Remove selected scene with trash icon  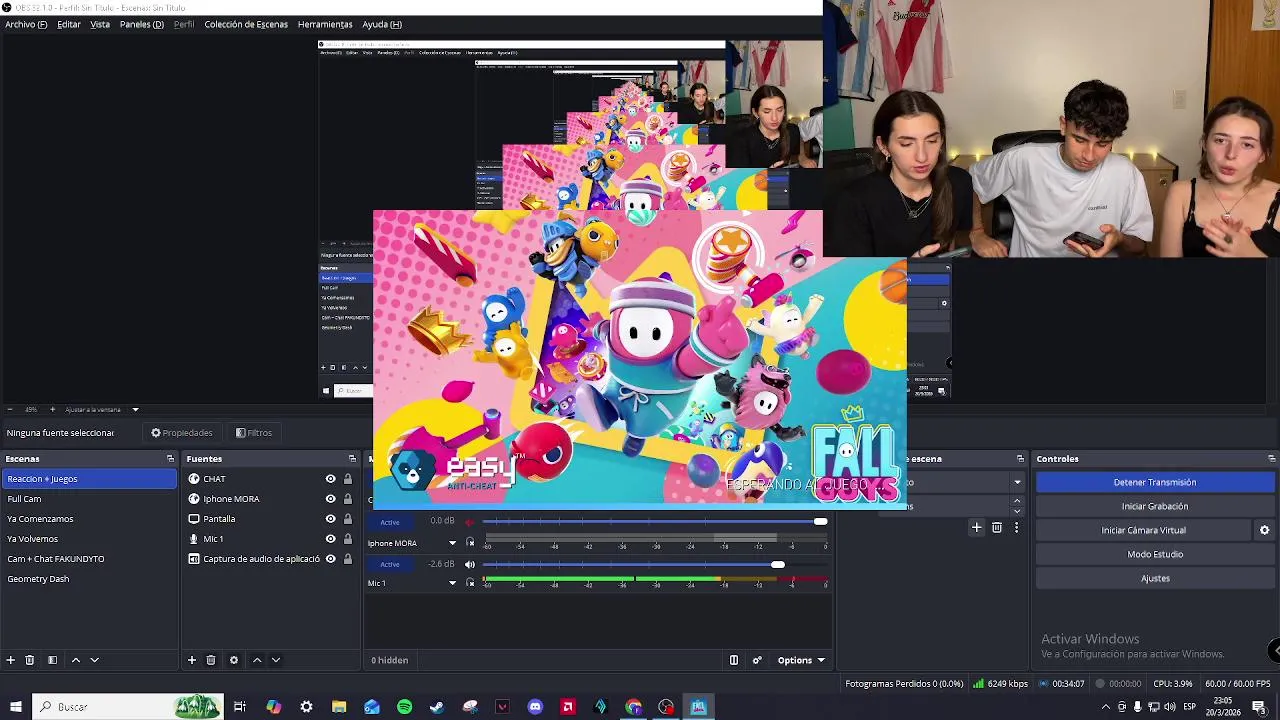tap(29, 660)
